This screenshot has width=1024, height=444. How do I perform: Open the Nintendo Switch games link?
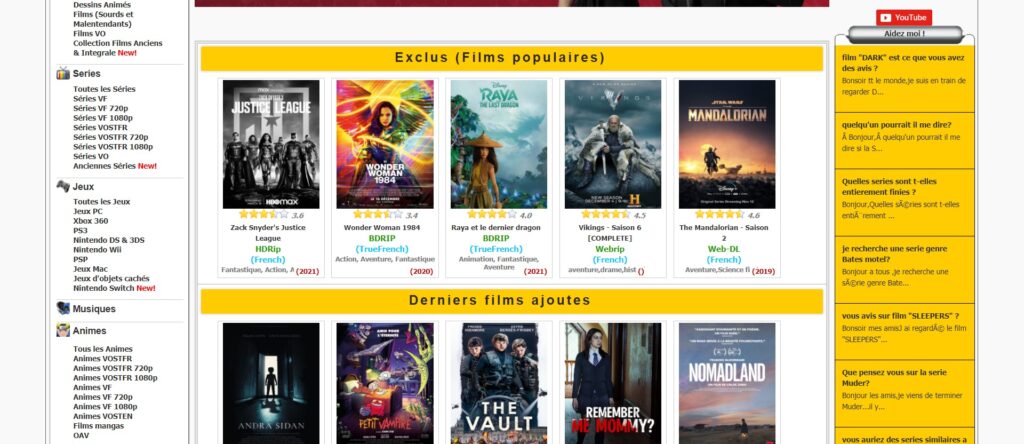(114, 288)
